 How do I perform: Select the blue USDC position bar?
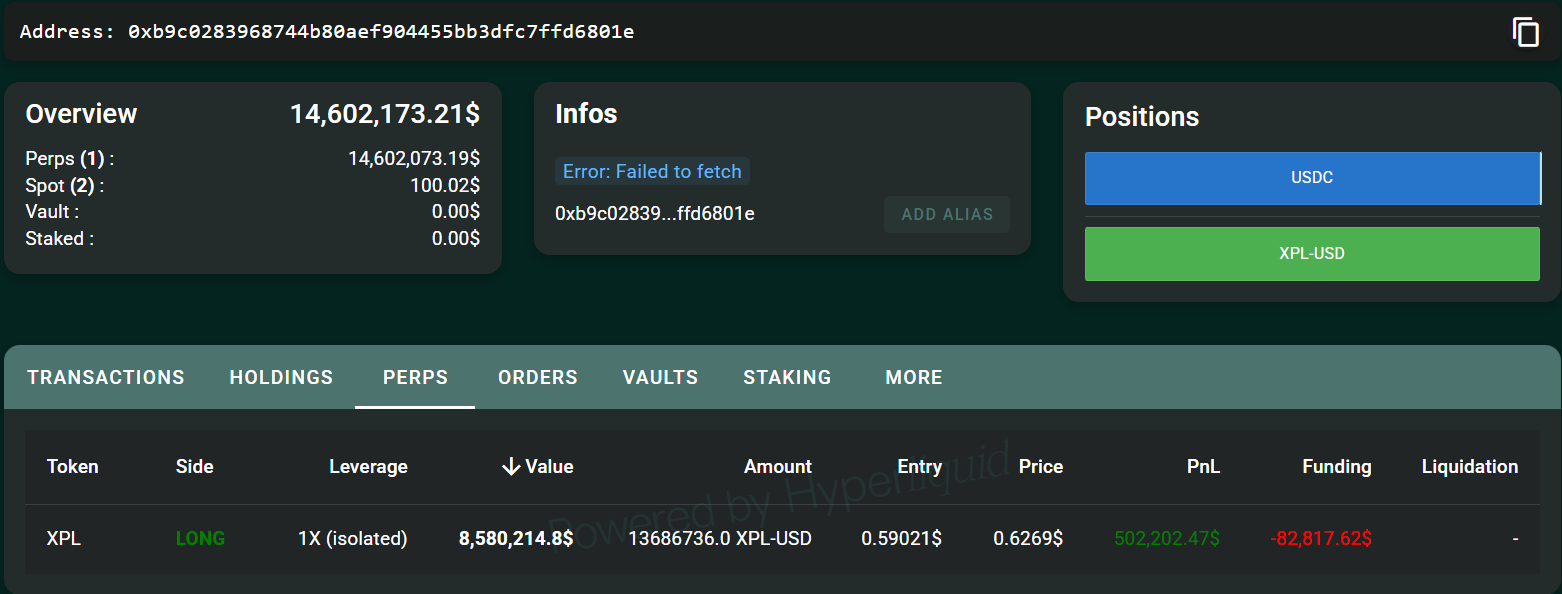tap(1312, 178)
